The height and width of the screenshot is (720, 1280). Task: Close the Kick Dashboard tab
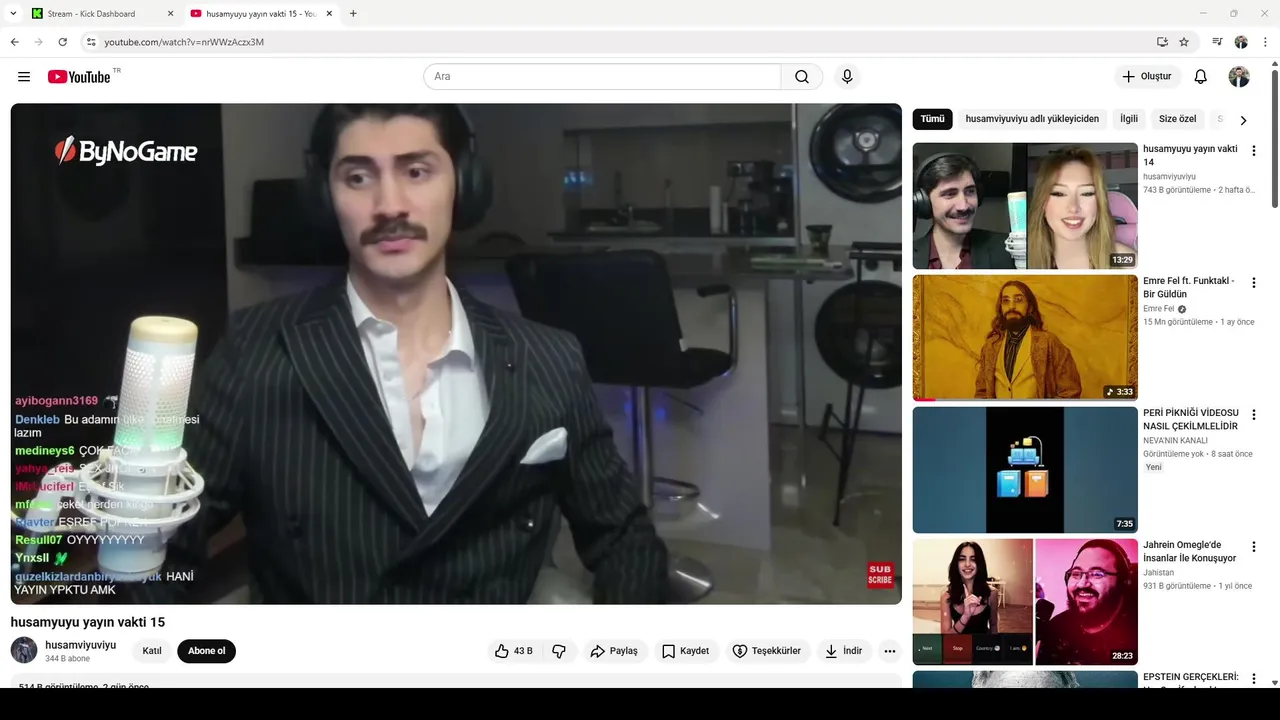[x=170, y=14]
